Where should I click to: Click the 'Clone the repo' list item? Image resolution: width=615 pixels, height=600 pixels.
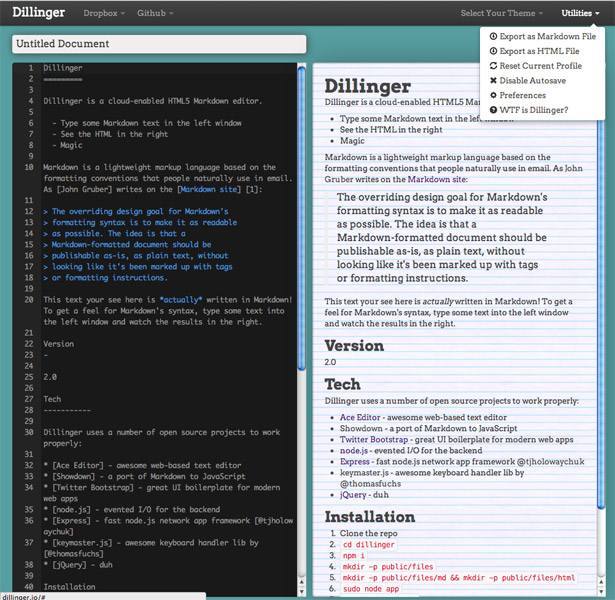(368, 533)
